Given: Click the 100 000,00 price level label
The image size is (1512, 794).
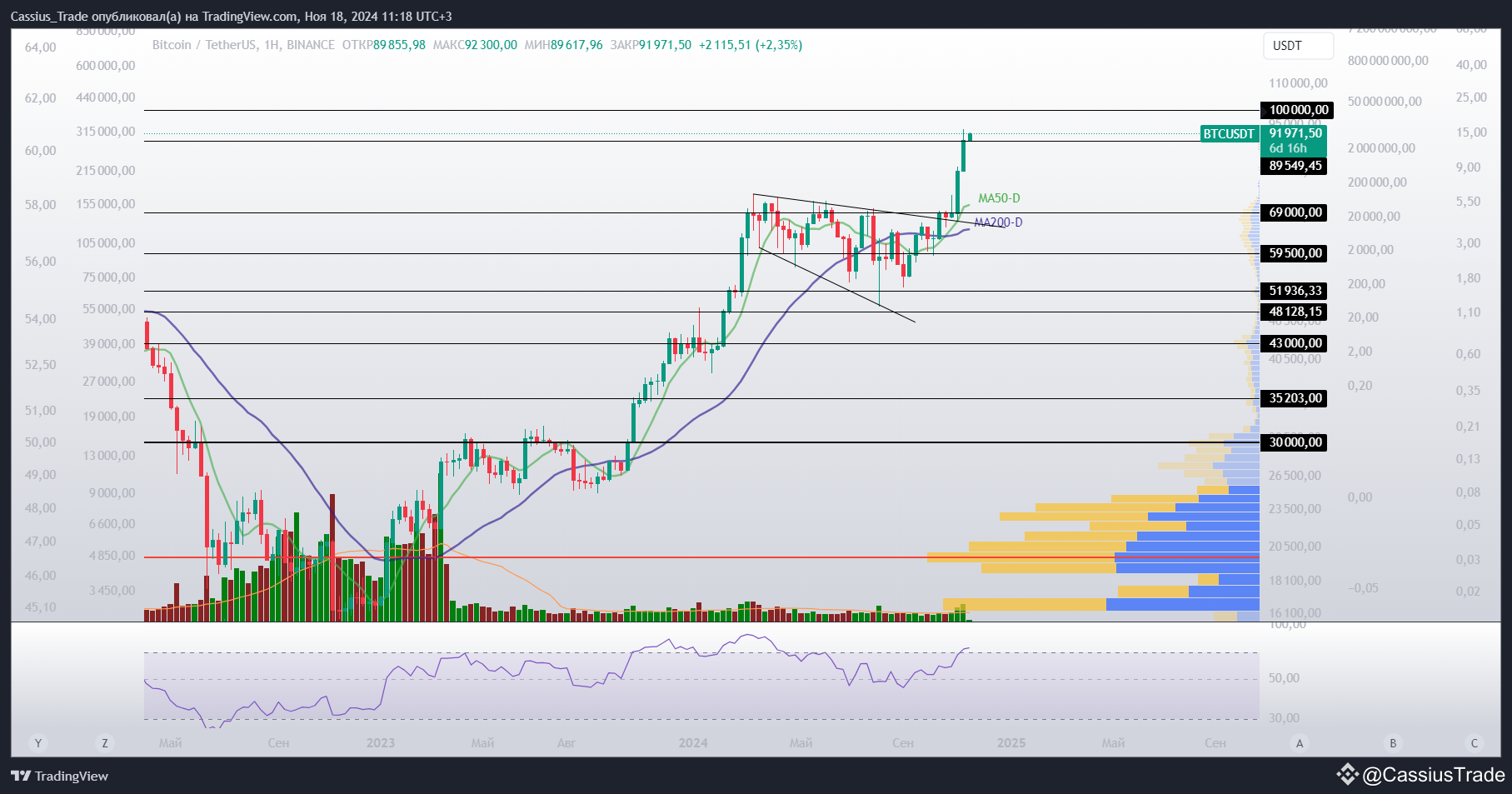Looking at the screenshot, I should point(1298,110).
